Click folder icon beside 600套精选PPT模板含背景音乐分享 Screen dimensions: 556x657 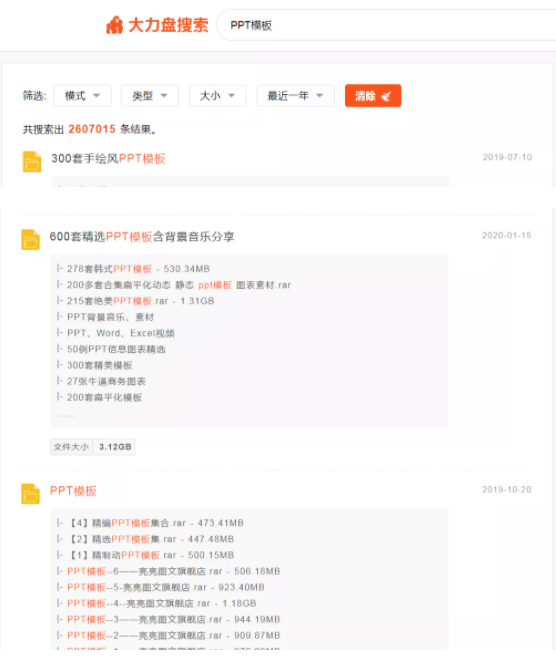[31, 240]
